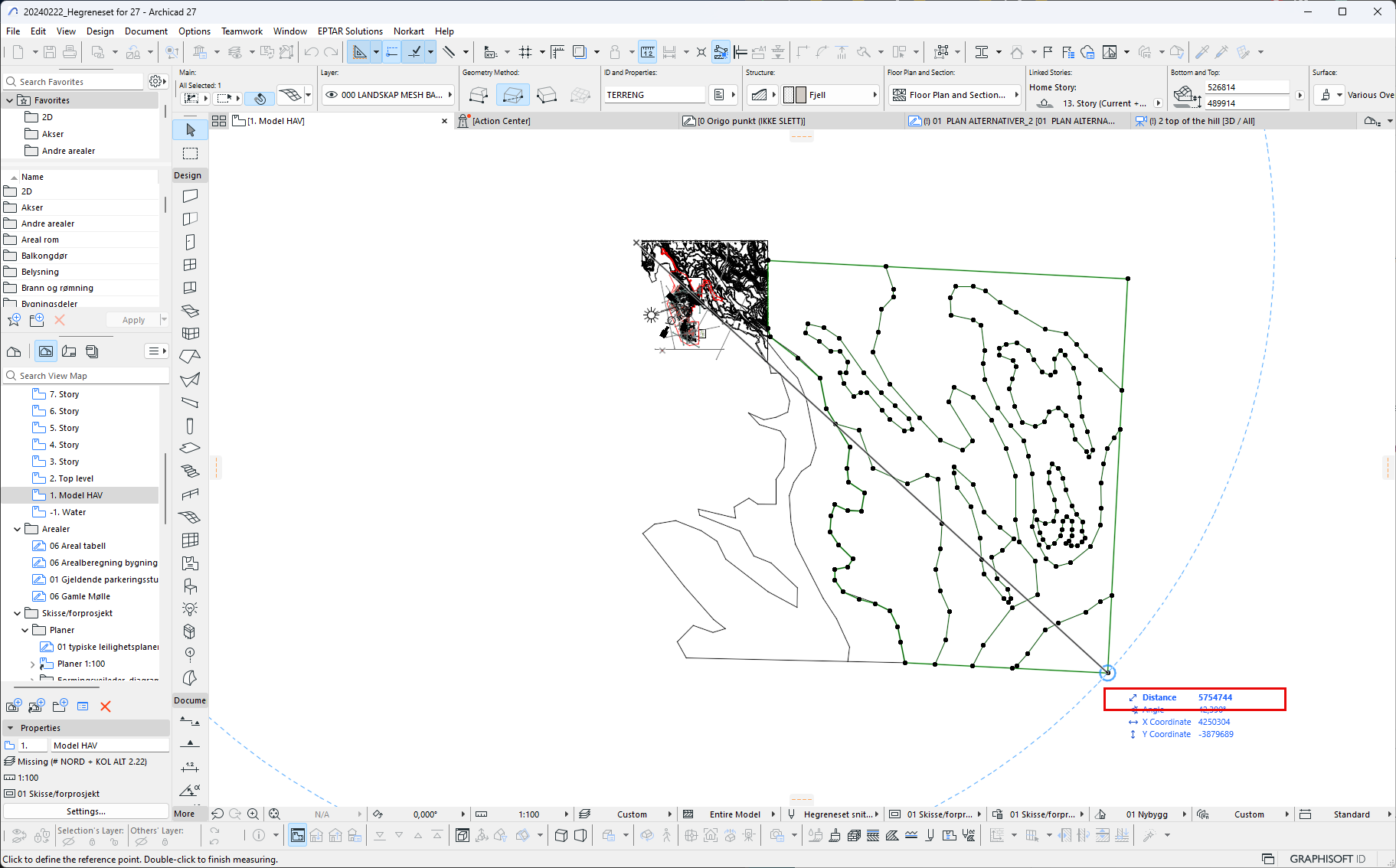Toggle the Snap Guides checkmark button
Image resolution: width=1396 pixels, height=868 pixels.
[x=414, y=52]
